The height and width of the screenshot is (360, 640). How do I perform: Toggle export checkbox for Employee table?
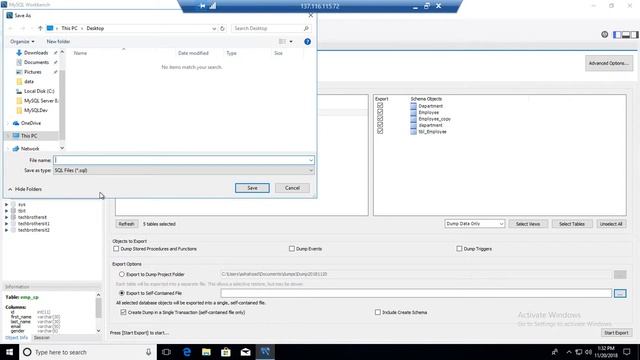(380, 112)
